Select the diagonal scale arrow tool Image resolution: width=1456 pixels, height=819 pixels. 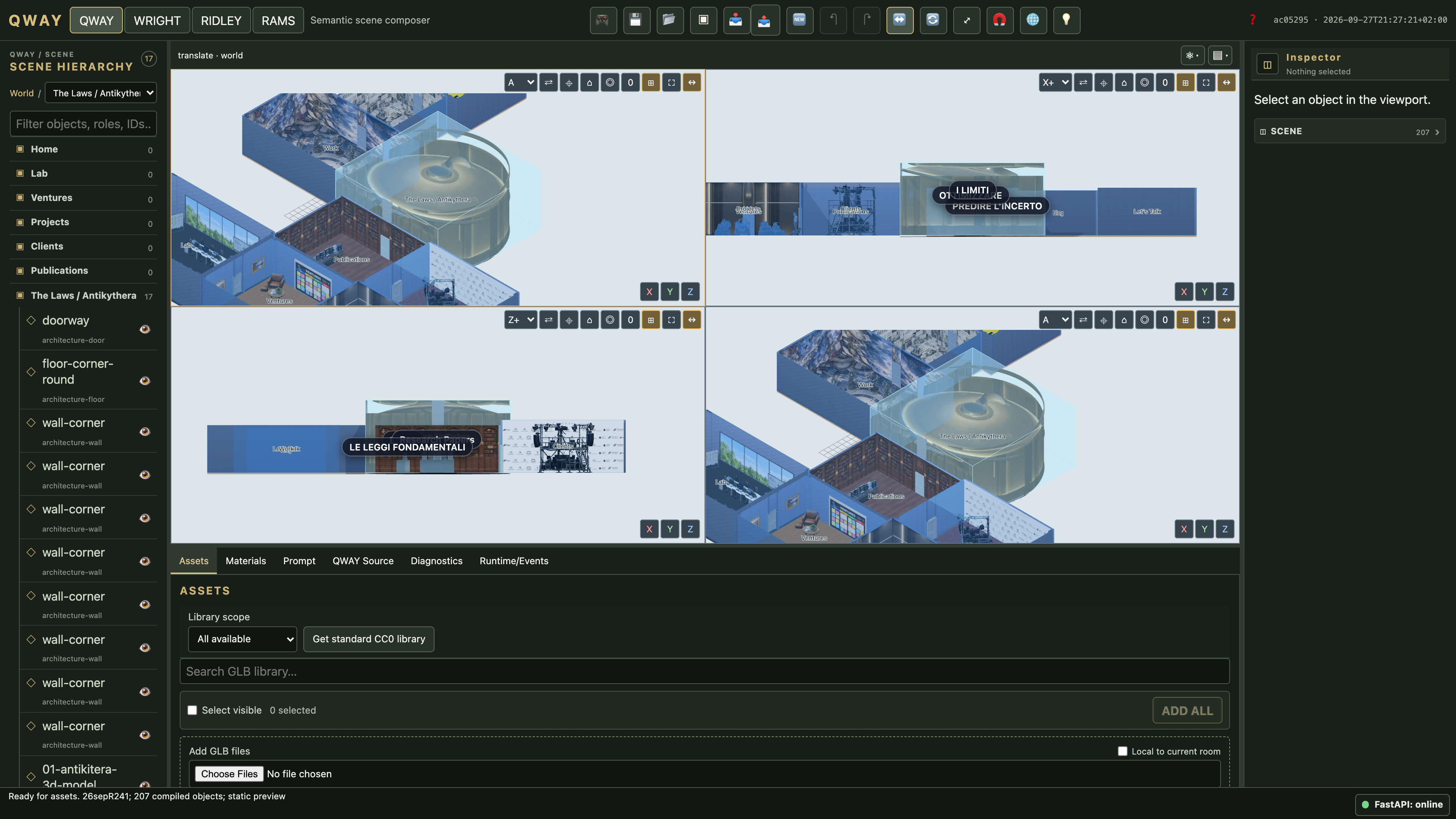tap(966, 20)
